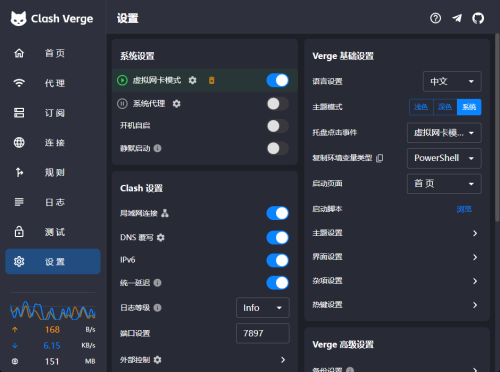Disable the IPv6 switch
Screen dimensions: 500x372
pos(277,260)
